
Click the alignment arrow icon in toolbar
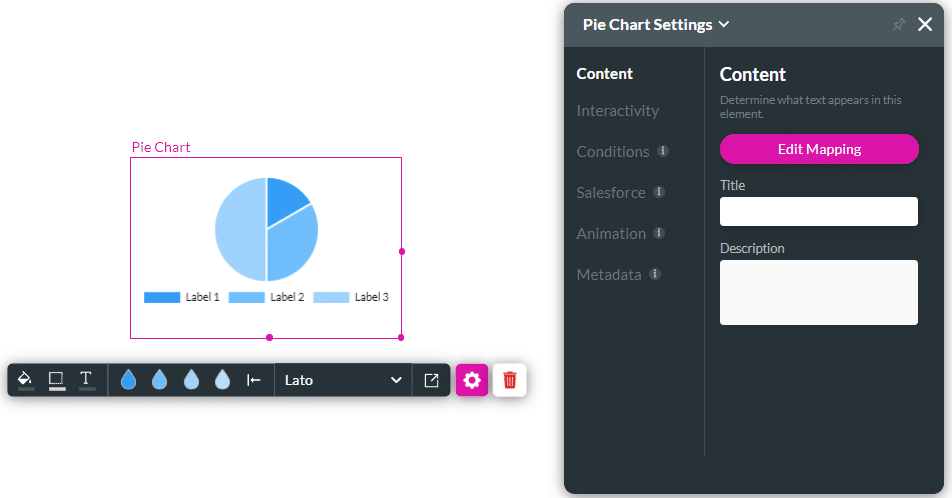click(x=254, y=380)
